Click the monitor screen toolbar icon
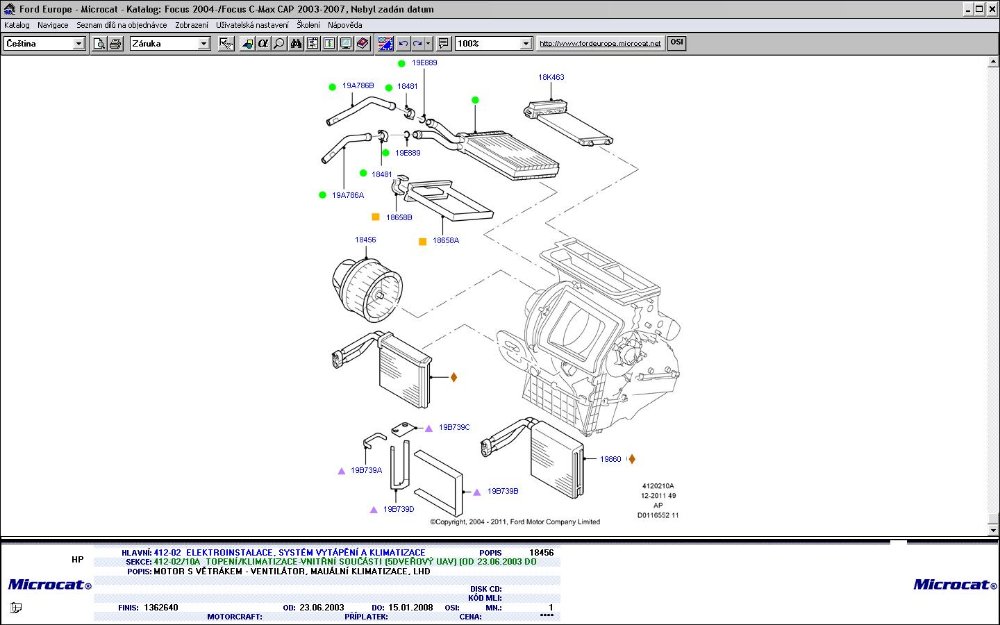Screen dimensions: 1000x625 click(345, 44)
